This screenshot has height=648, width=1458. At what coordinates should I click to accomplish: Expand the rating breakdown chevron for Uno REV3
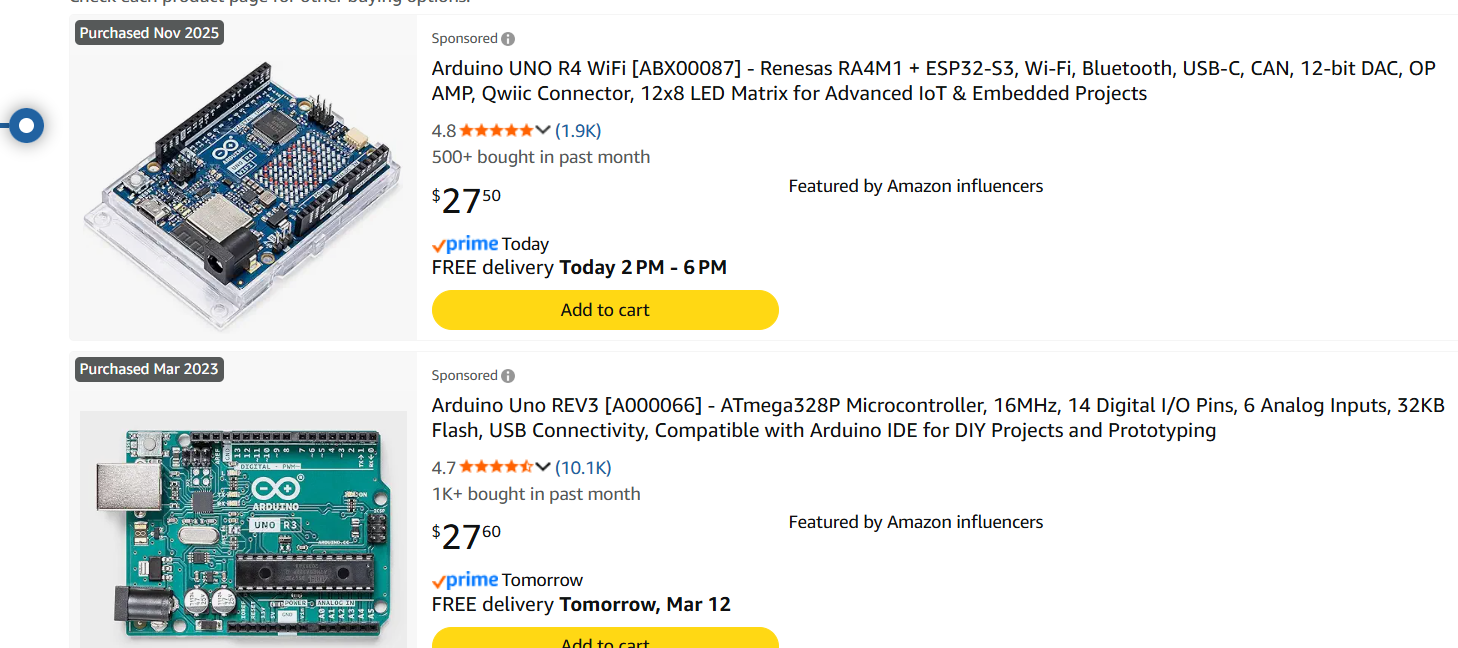pyautogui.click(x=543, y=468)
